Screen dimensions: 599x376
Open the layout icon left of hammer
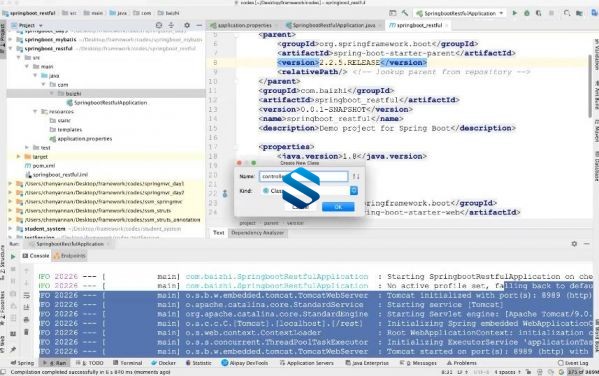392,13
